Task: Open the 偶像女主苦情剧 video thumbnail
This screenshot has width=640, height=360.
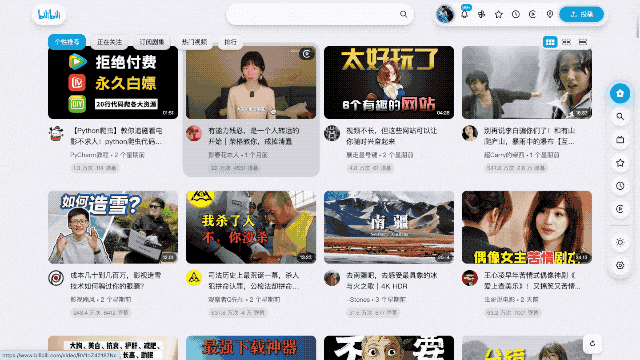Action: (x=527, y=227)
